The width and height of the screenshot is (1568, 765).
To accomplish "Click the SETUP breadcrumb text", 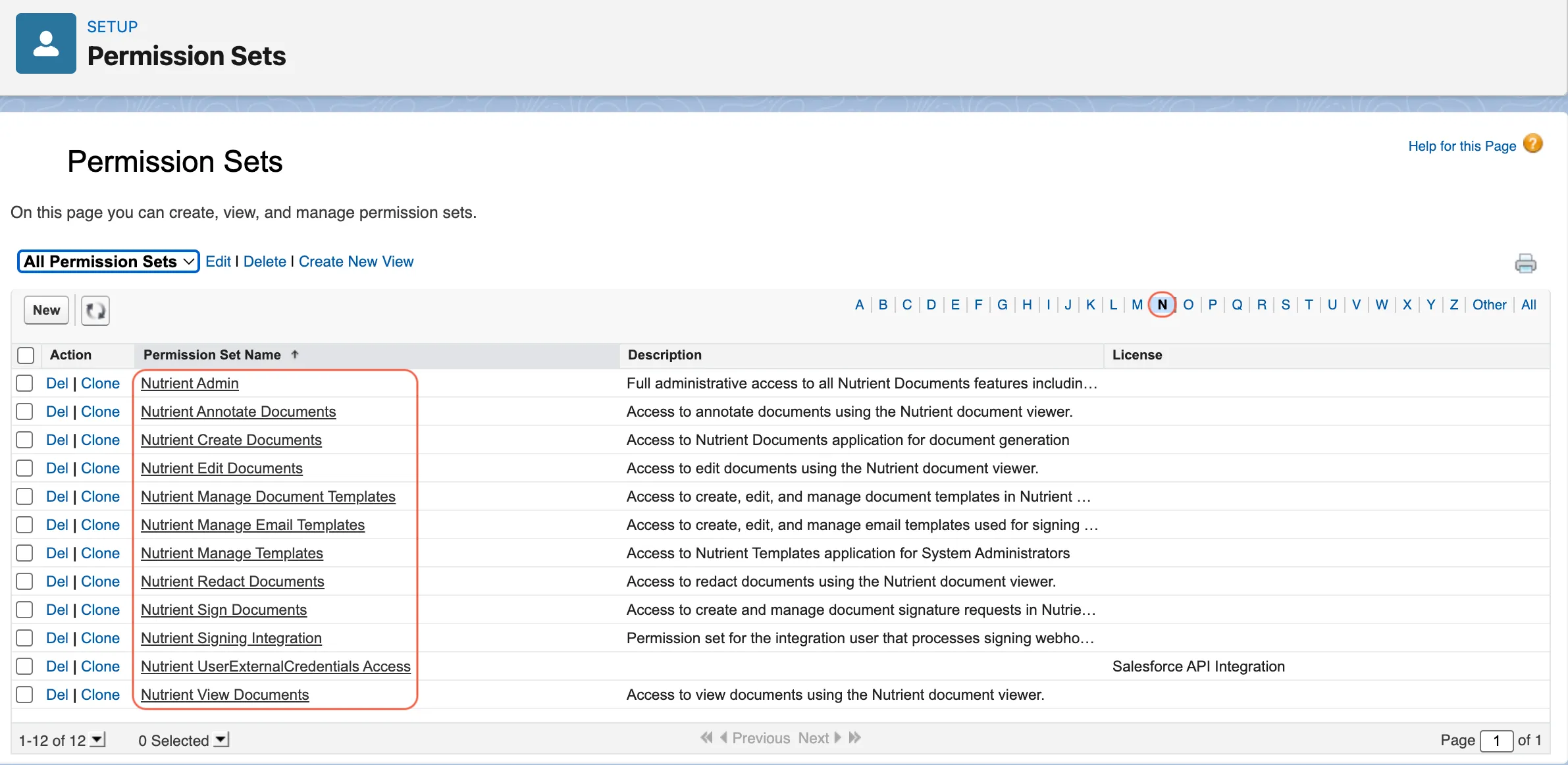I will coord(113,27).
